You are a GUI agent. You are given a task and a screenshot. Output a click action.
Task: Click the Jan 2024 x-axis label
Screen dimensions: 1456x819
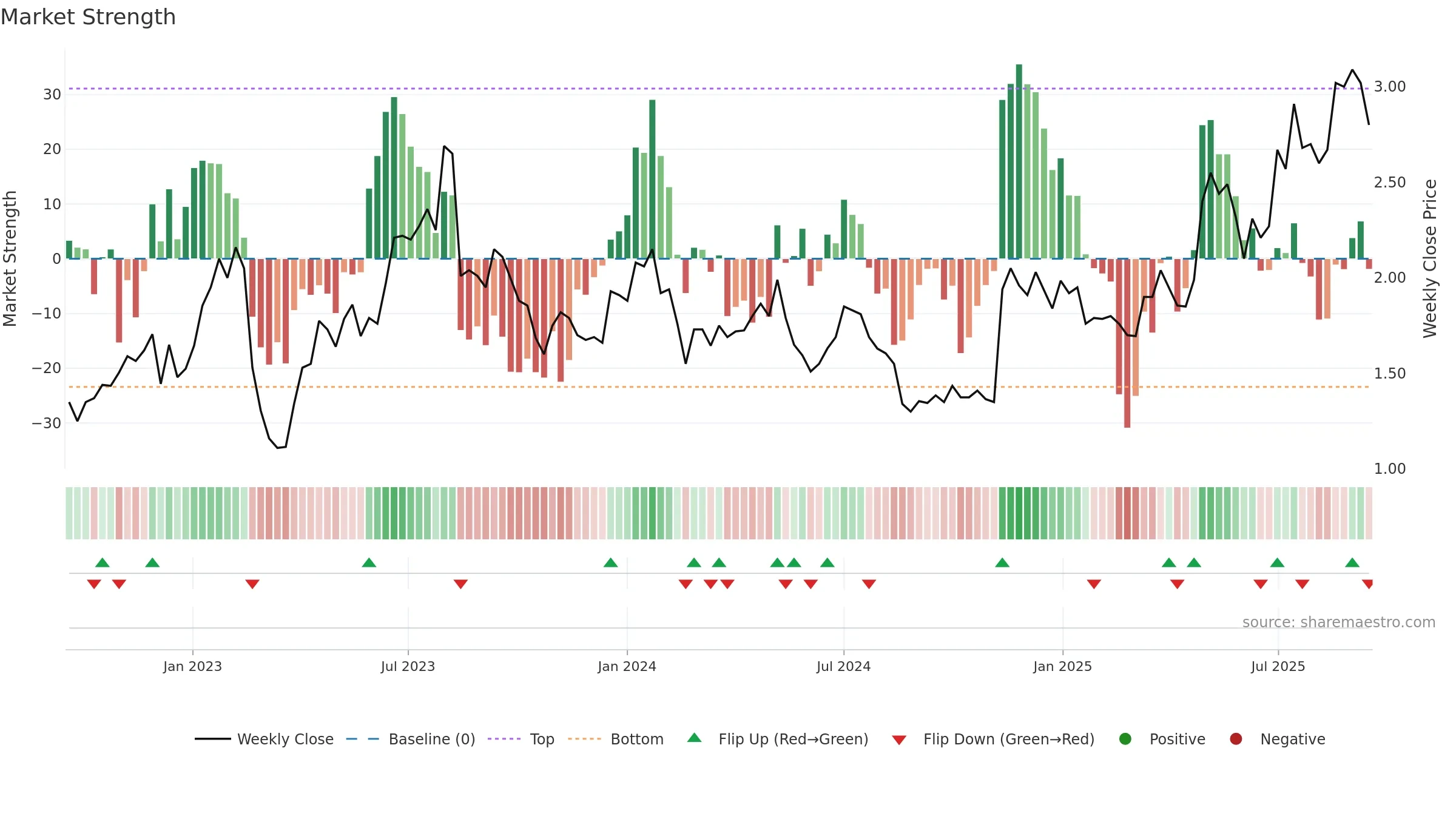627,666
